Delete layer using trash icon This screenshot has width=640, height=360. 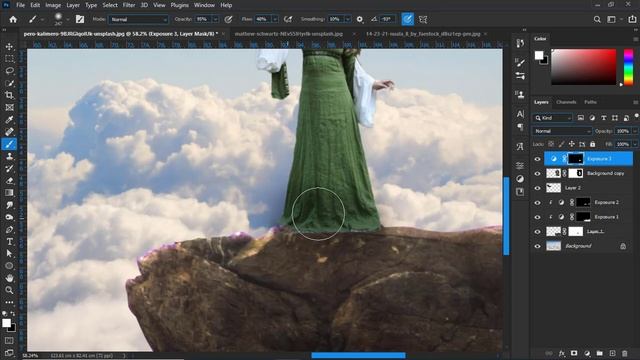tap(624, 353)
